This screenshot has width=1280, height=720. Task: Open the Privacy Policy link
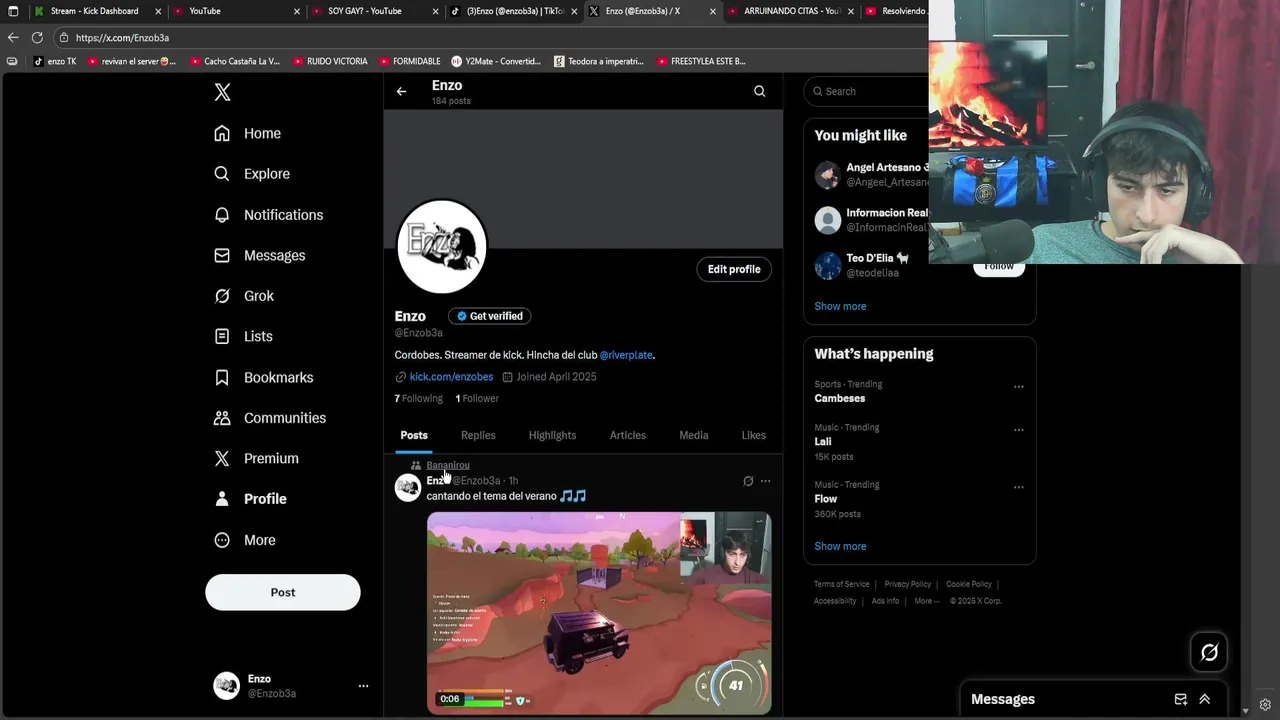coord(907,584)
